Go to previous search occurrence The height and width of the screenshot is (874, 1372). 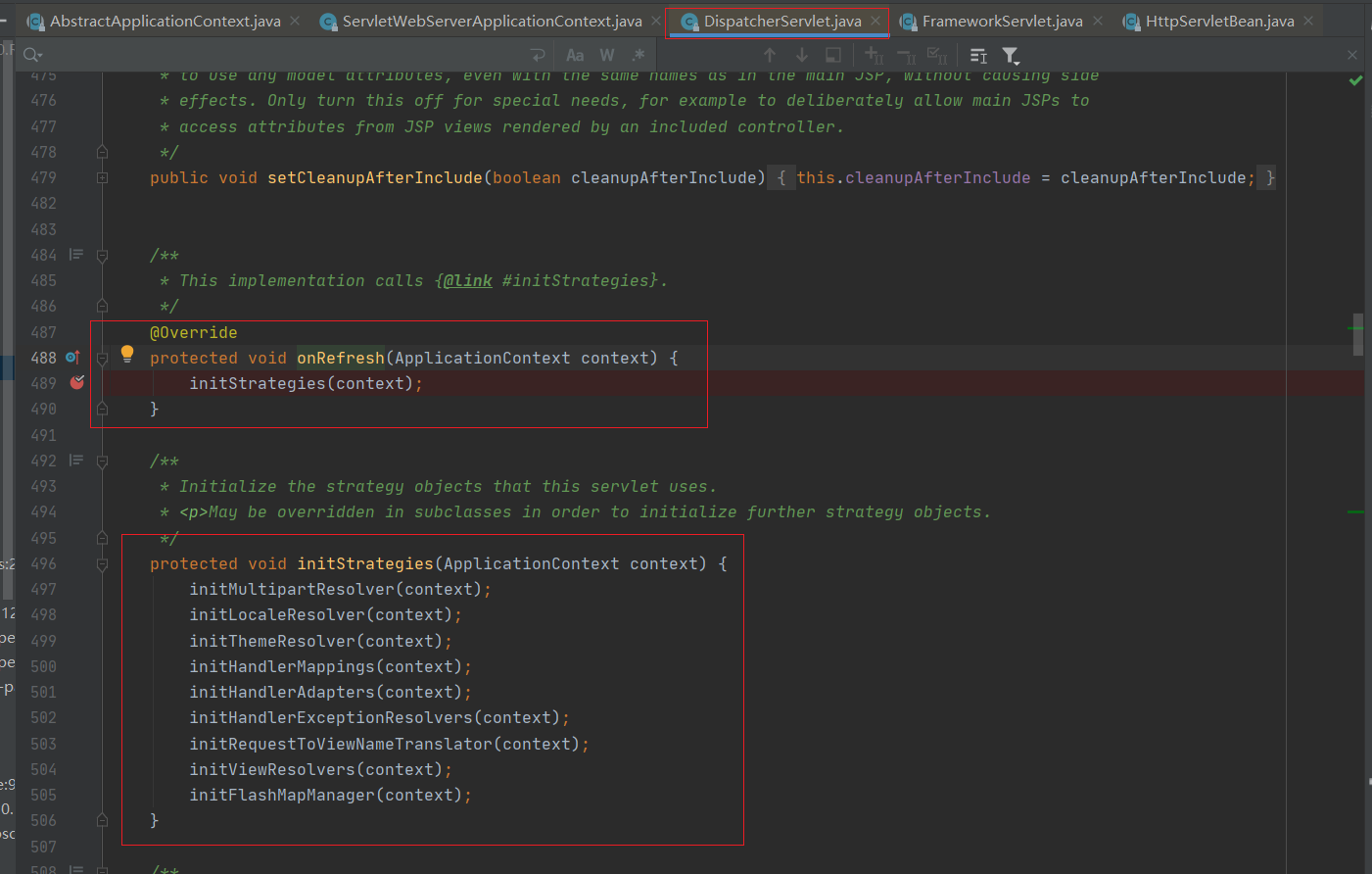point(770,55)
